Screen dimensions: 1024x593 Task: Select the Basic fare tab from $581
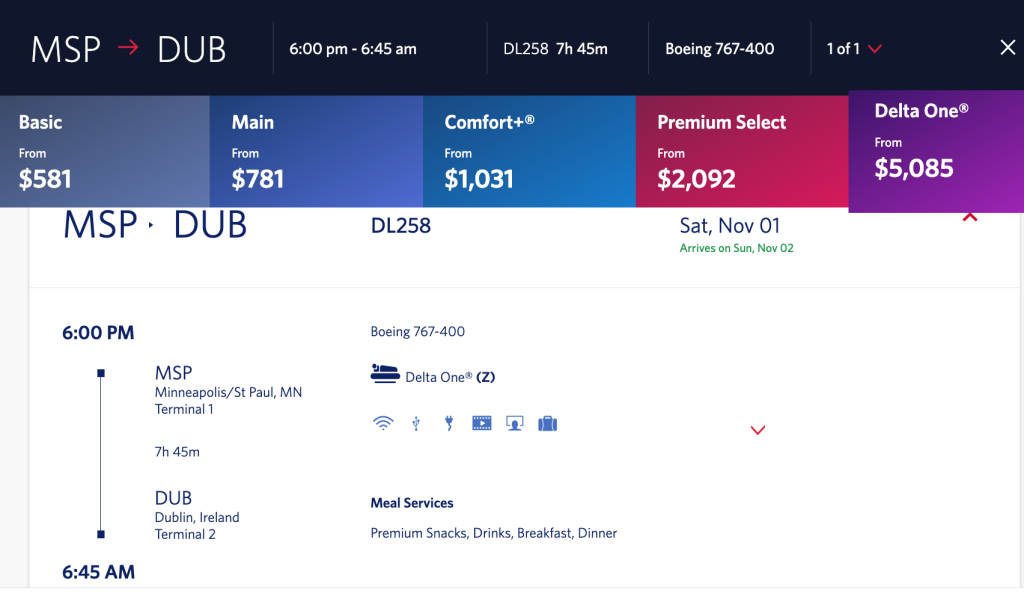tap(105, 152)
